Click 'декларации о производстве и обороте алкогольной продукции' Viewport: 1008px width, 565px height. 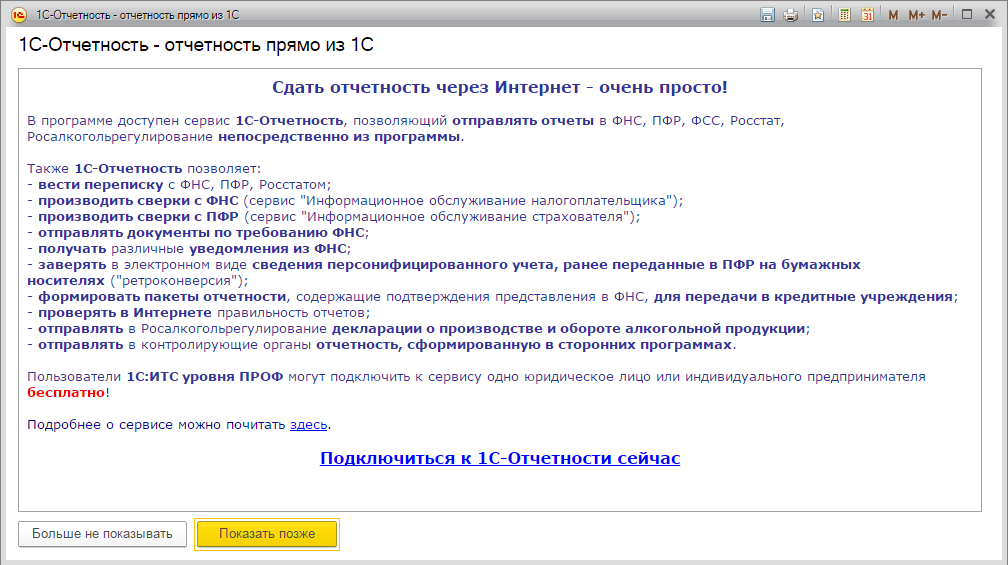568,329
